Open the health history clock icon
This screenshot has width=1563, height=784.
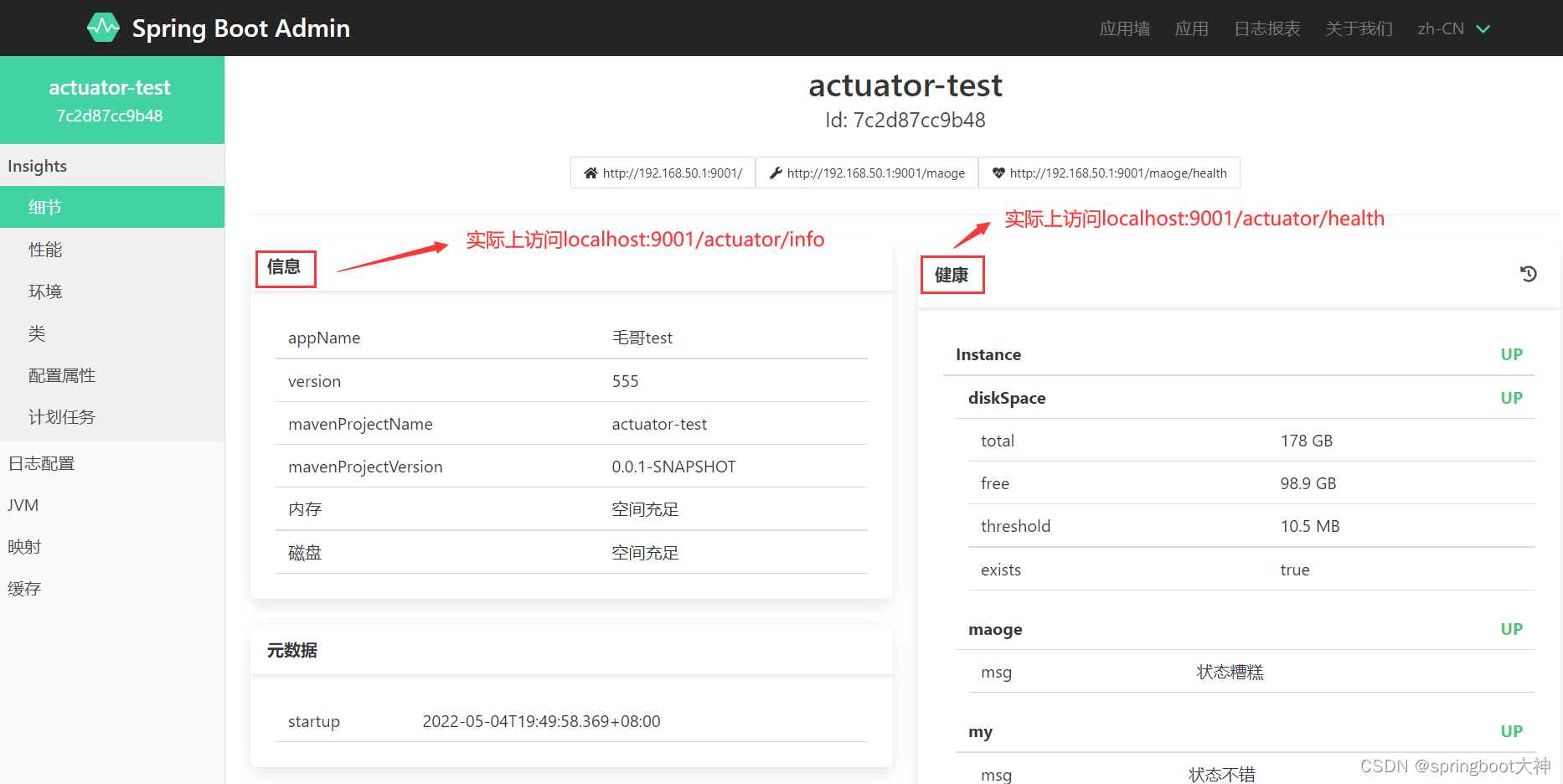(x=1528, y=274)
